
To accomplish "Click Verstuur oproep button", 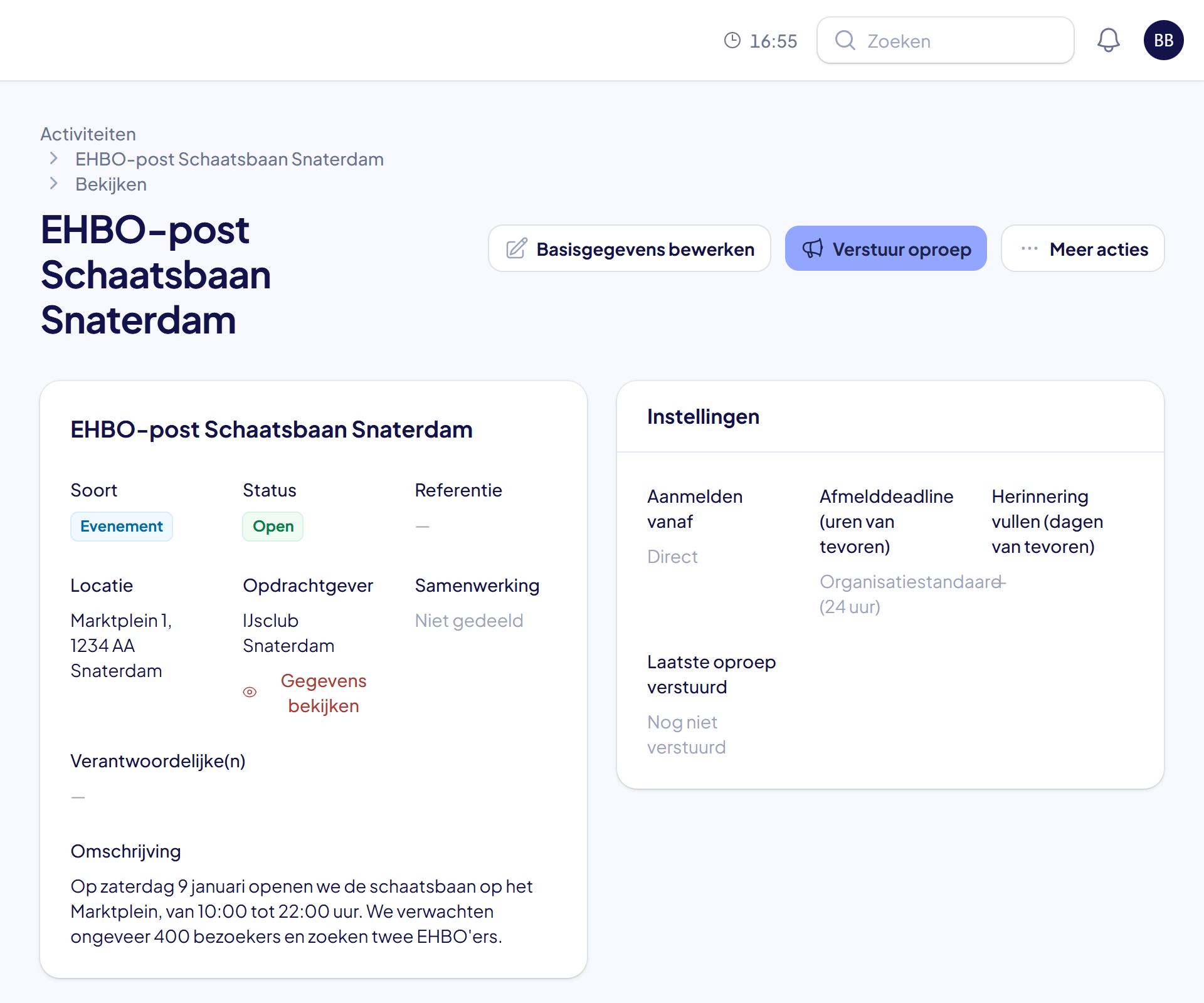I will [885, 249].
